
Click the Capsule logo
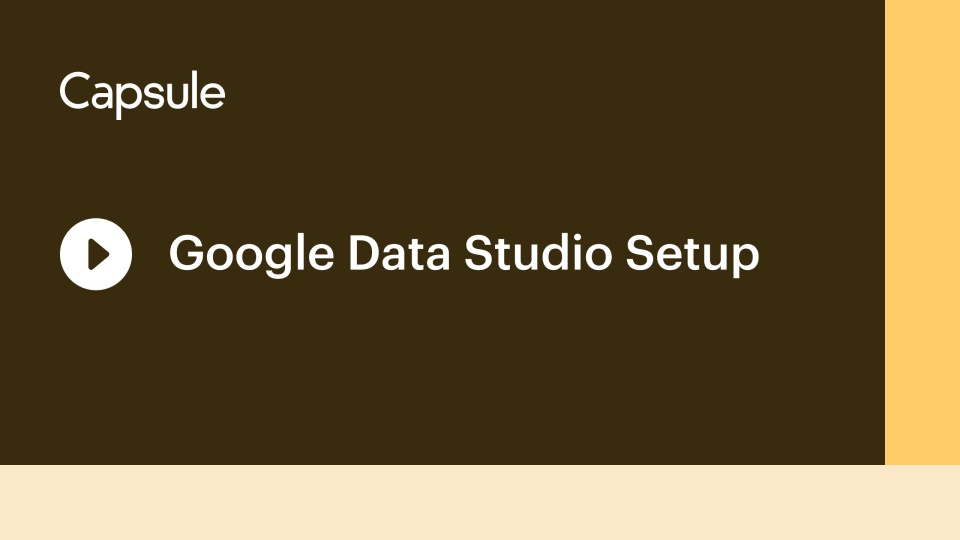(x=142, y=94)
